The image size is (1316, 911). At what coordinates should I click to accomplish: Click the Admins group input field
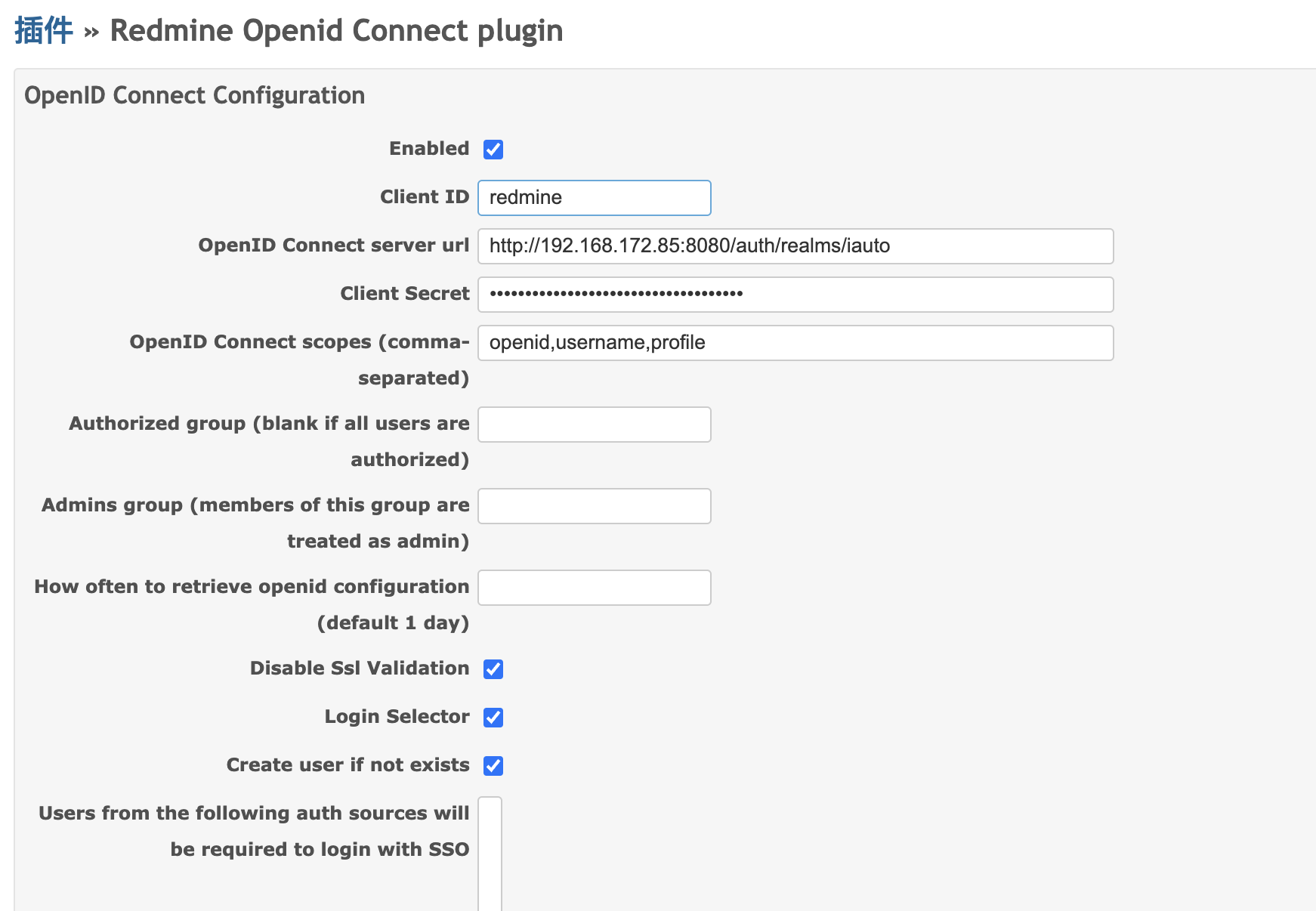point(595,506)
